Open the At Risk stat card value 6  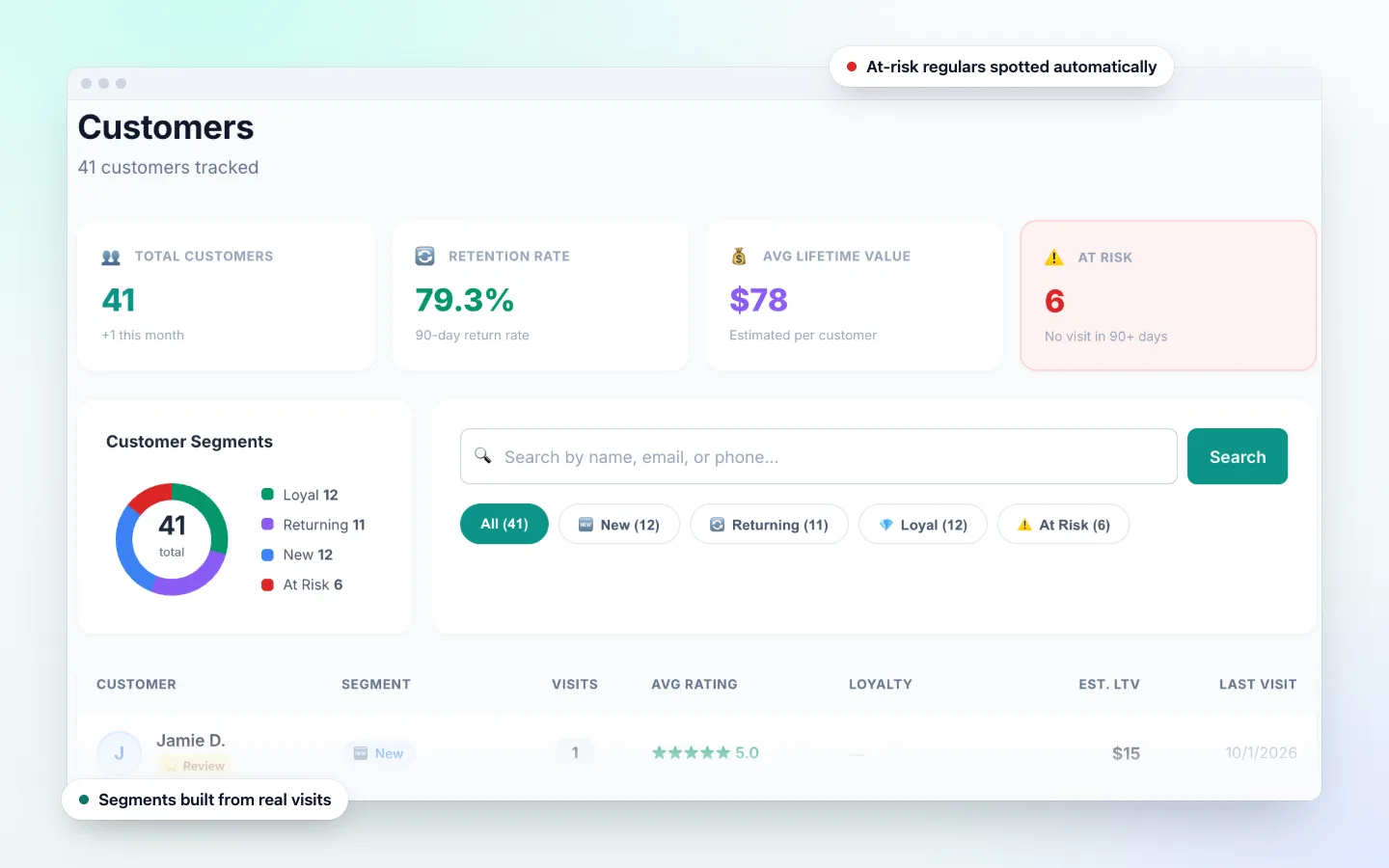tap(1054, 302)
